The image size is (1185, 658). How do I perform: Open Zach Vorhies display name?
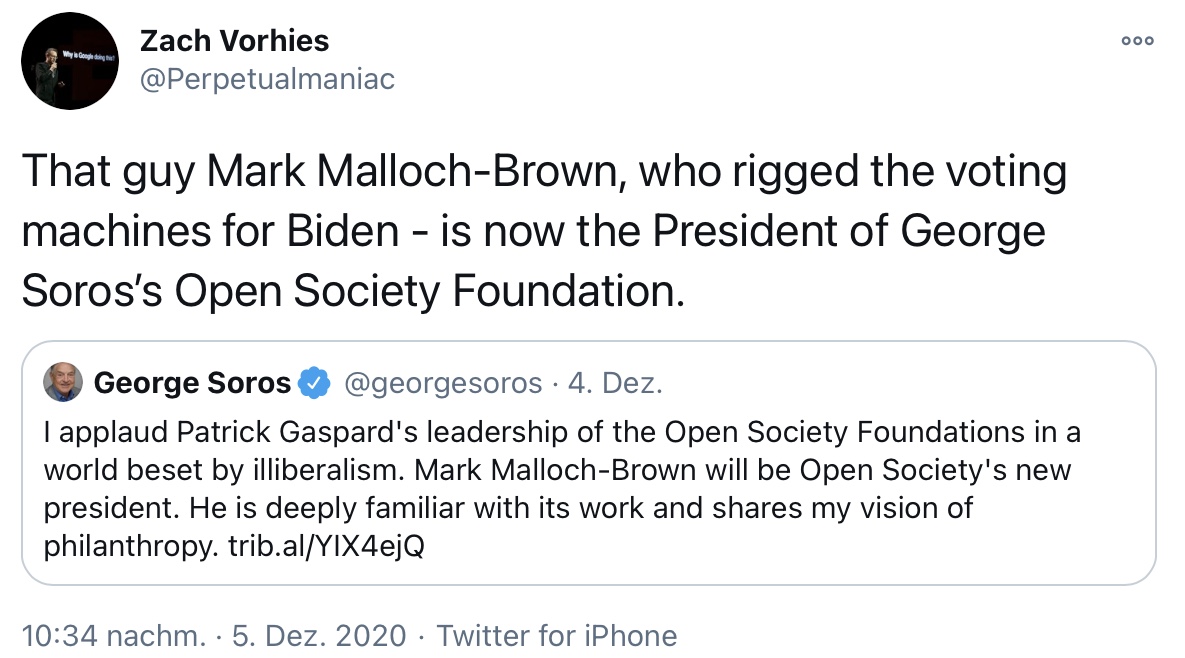(x=234, y=41)
